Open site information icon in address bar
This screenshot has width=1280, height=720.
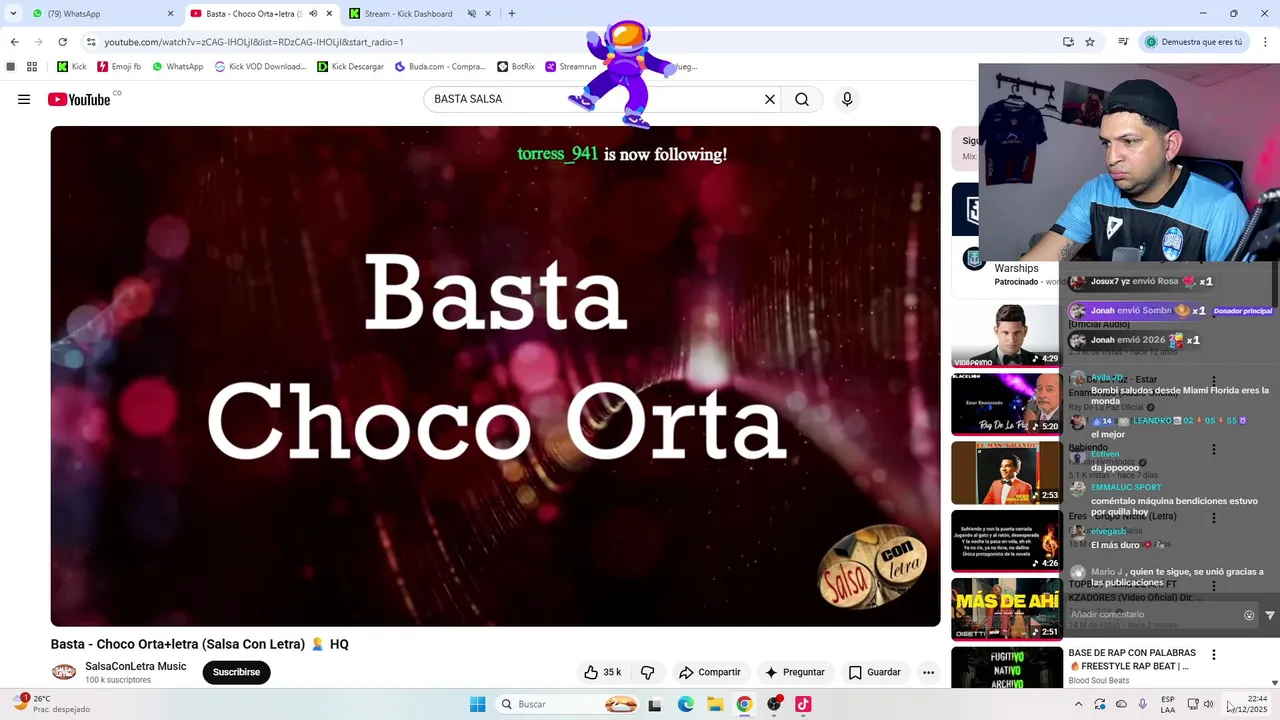coord(91,42)
